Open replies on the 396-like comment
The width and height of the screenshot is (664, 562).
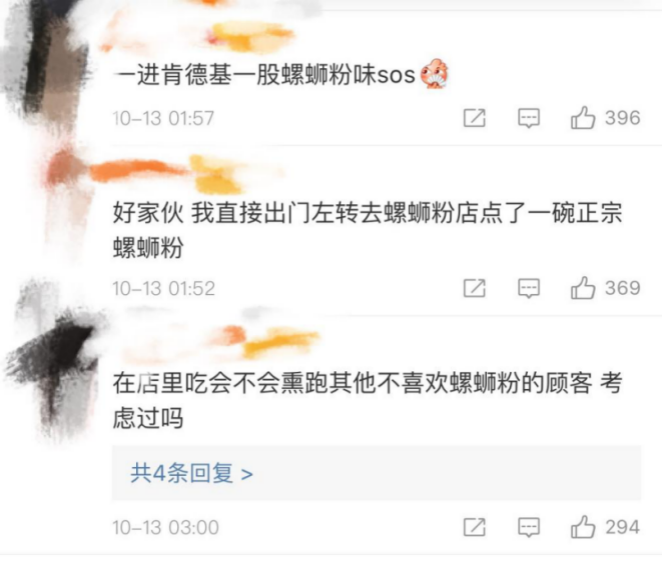[x=529, y=118]
